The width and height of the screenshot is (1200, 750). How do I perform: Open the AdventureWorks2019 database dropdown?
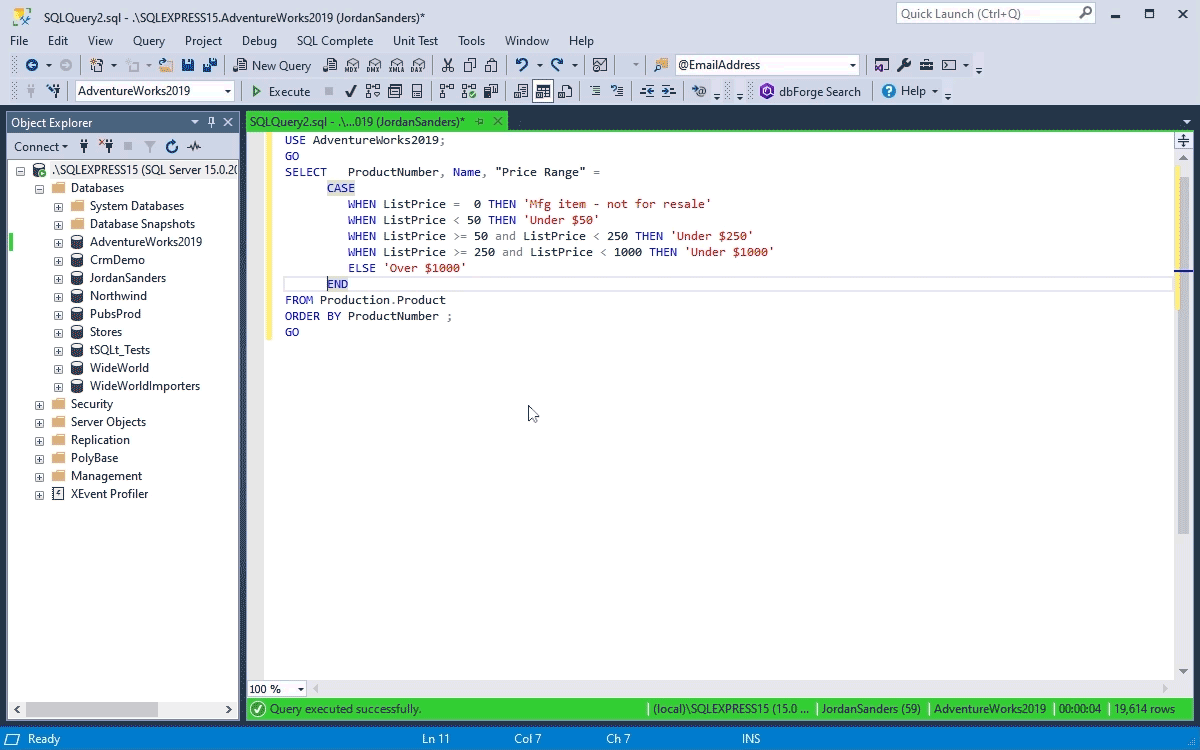(229, 91)
